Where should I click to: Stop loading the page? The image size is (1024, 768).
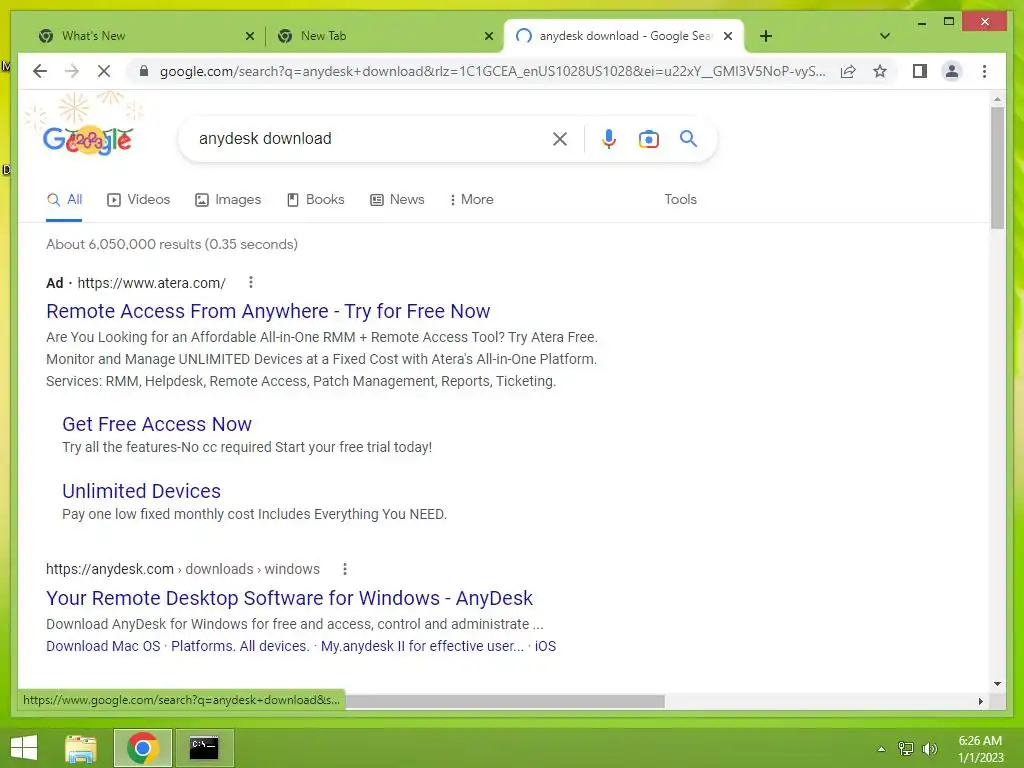point(104,71)
